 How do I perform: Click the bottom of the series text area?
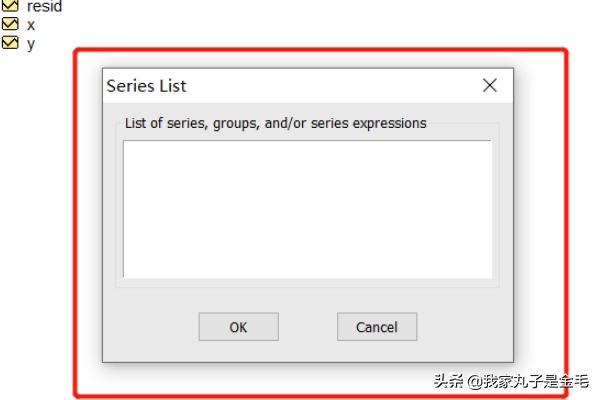pyautogui.click(x=307, y=271)
